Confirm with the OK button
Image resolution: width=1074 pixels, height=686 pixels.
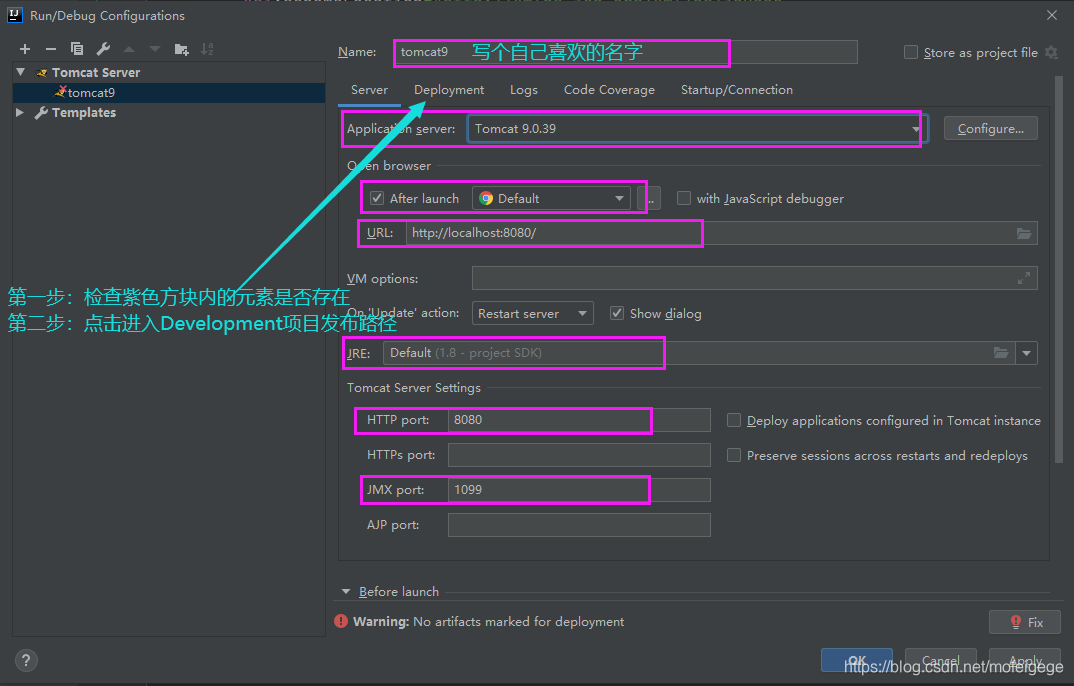coord(857,660)
